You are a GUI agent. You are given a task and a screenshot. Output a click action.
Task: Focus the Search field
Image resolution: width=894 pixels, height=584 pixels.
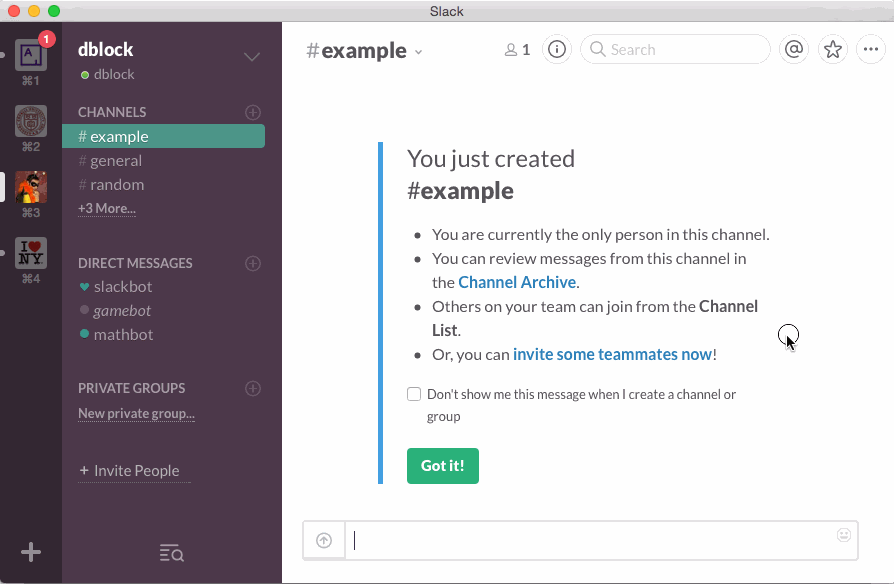[675, 50]
